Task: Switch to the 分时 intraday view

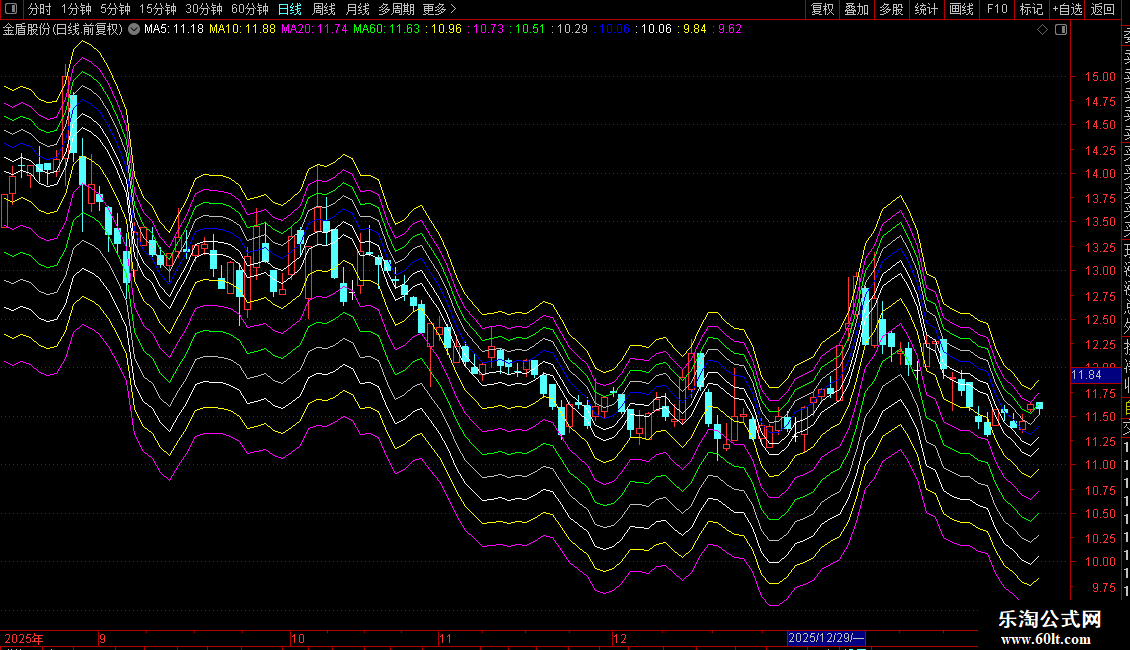Action: [x=40, y=9]
